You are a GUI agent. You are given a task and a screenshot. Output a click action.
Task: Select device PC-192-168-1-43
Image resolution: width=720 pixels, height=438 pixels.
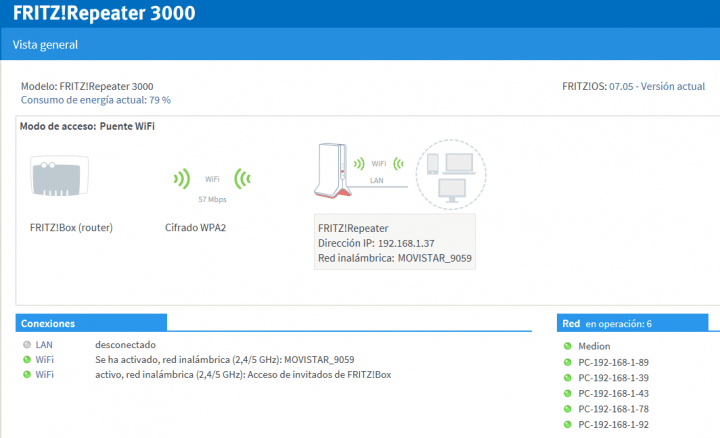(x=613, y=393)
